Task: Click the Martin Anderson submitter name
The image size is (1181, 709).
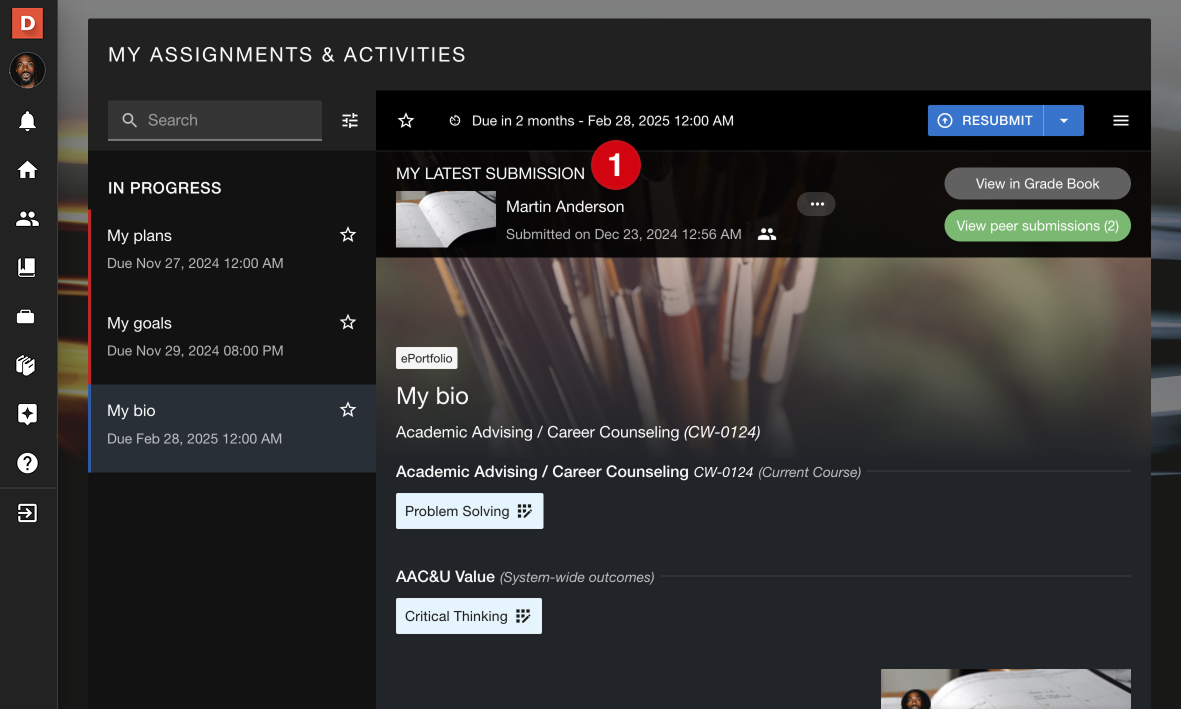Action: coord(565,206)
